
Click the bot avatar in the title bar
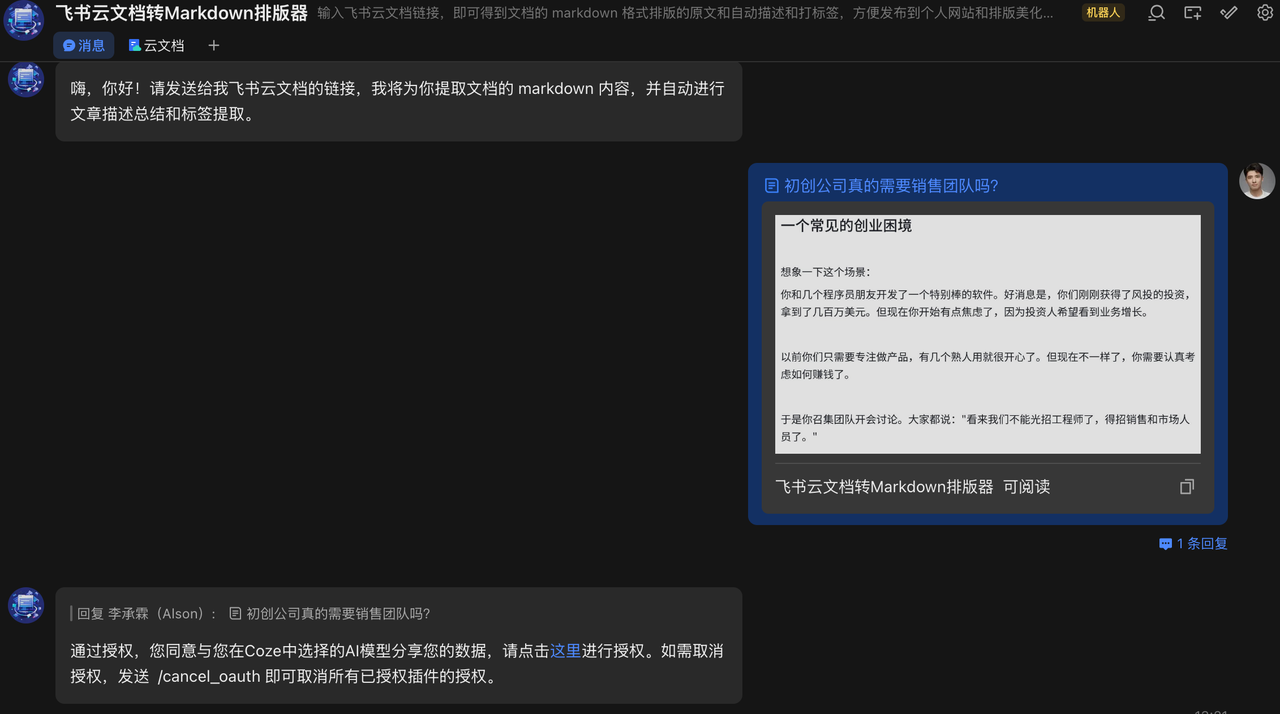tap(22, 20)
